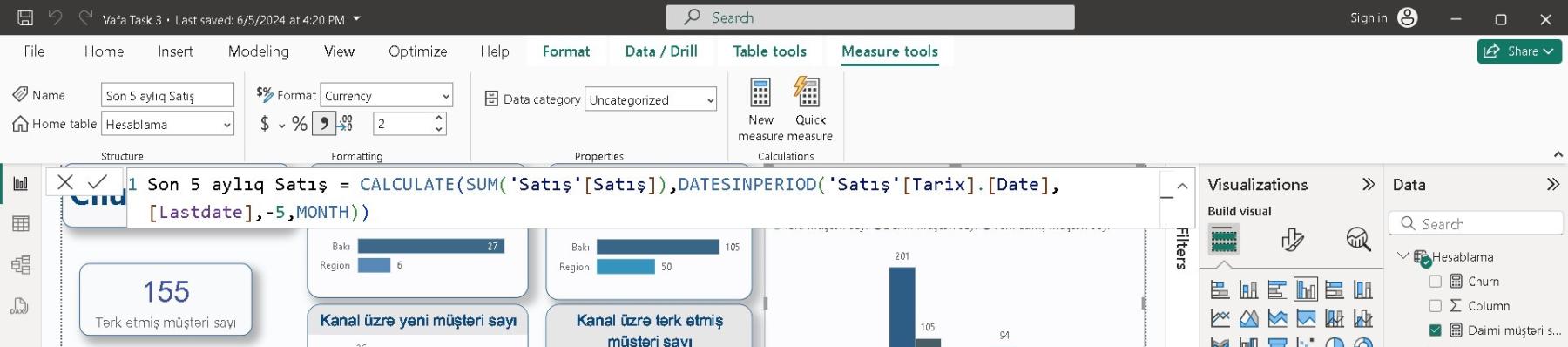Increase decimal places with up stepper

pyautogui.click(x=439, y=118)
